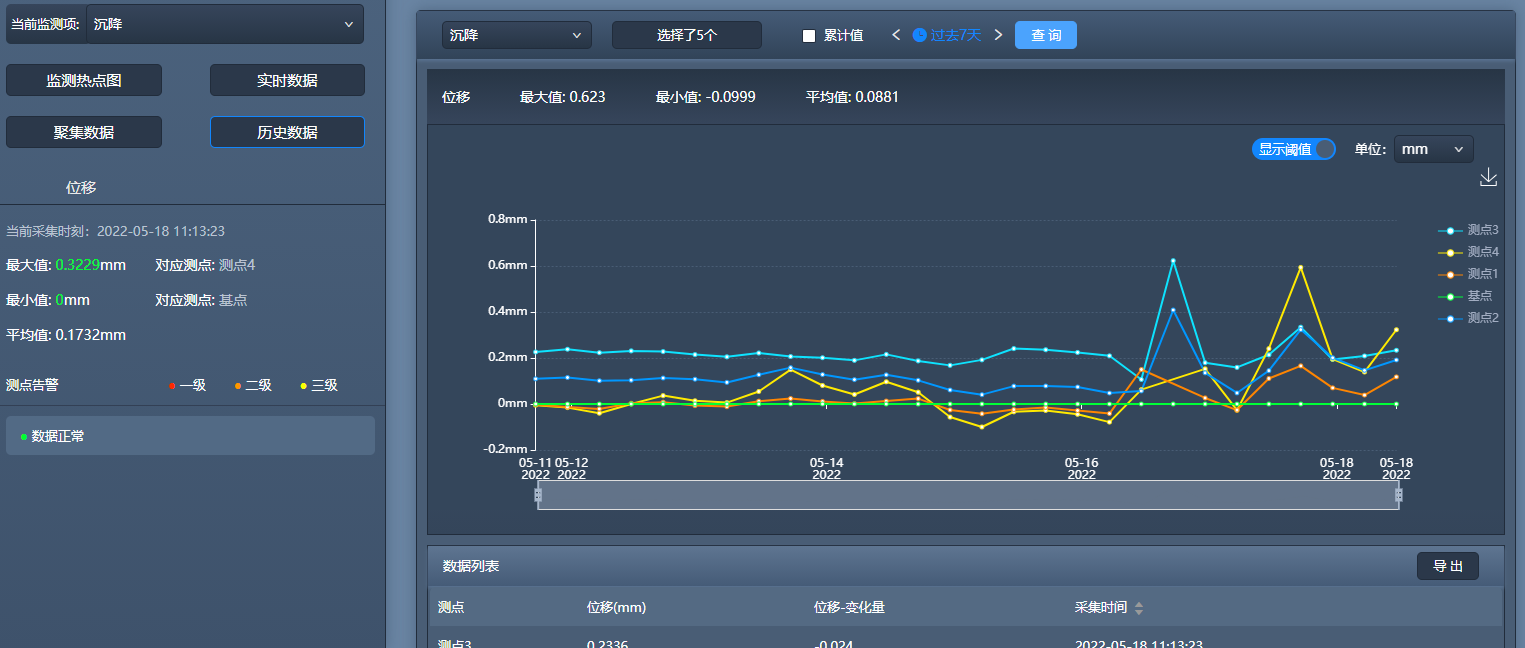This screenshot has width=1525, height=648.
Task: Turn off the 显示阈值 switch
Action: [x=1293, y=149]
